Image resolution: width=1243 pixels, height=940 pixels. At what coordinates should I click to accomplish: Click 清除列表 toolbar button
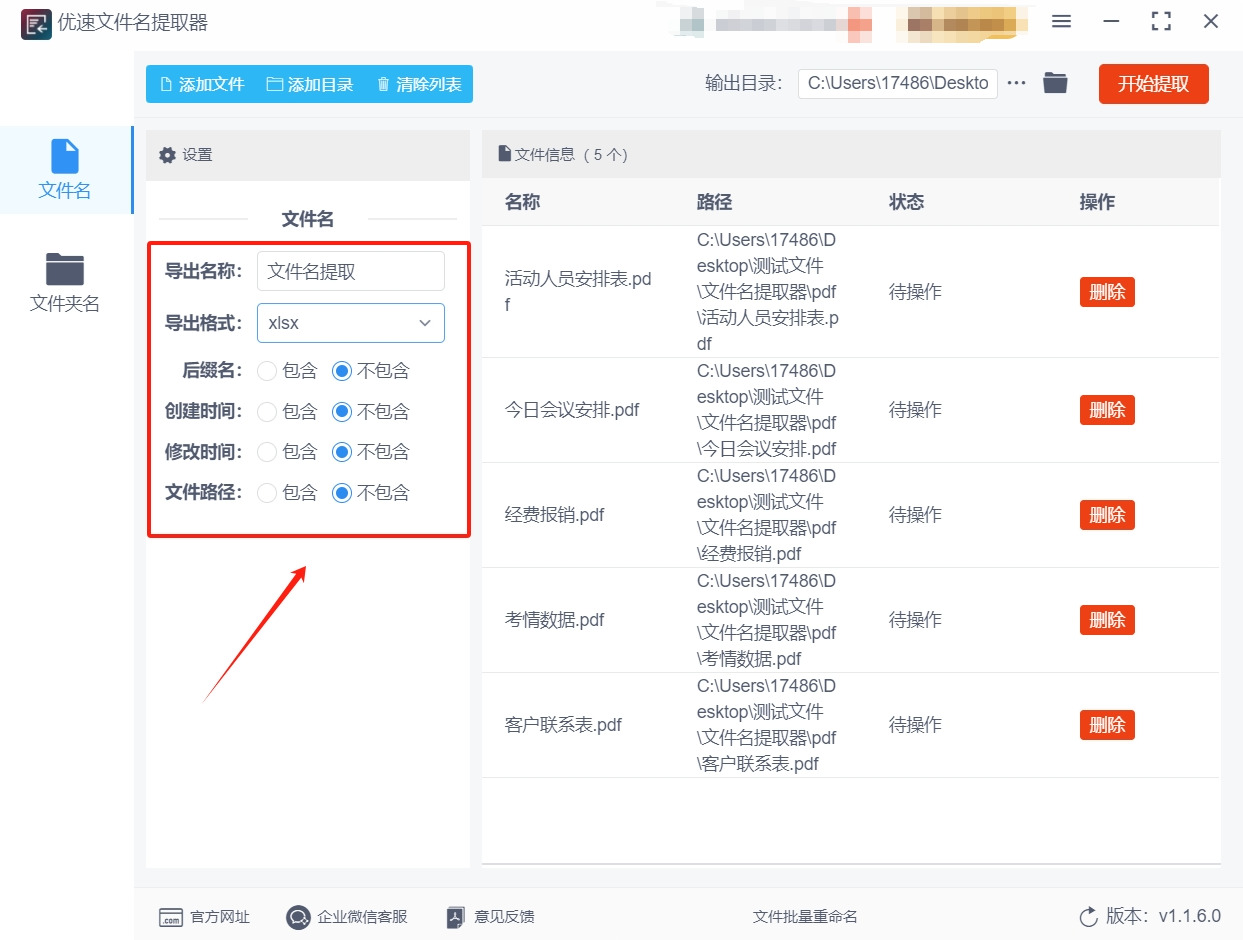418,84
